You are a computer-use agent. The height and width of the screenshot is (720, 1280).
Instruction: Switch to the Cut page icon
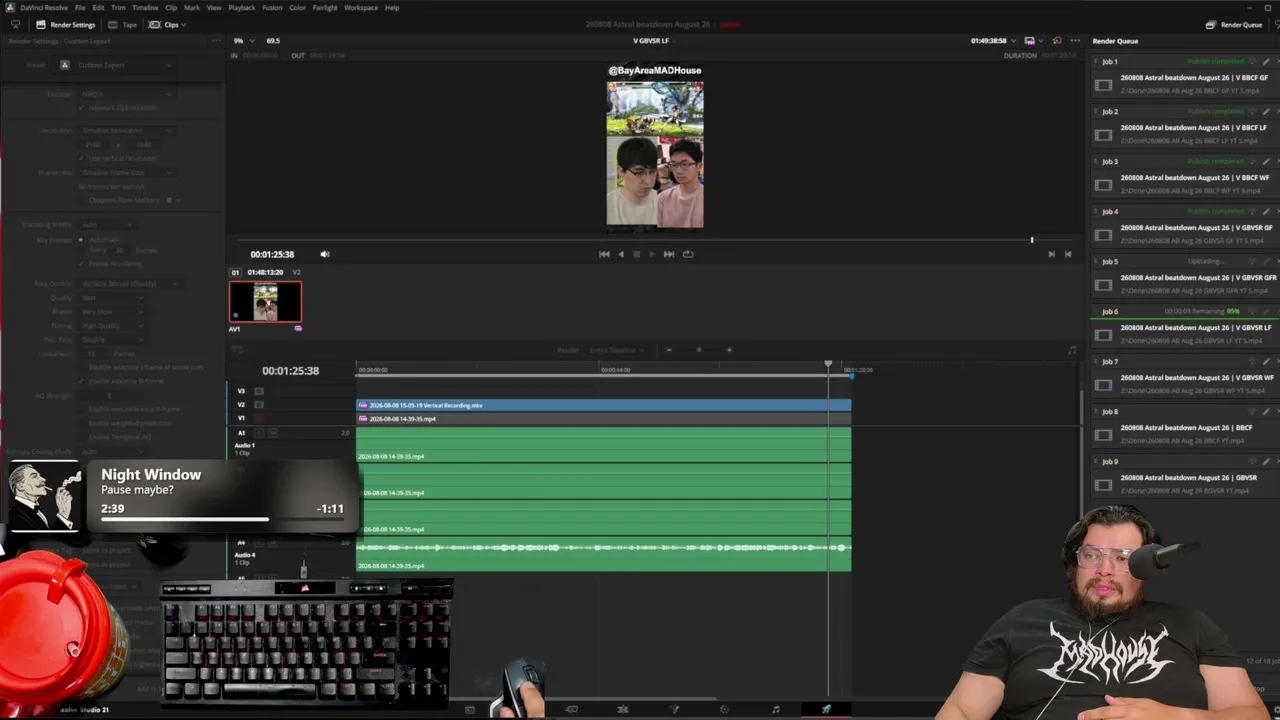[571, 709]
